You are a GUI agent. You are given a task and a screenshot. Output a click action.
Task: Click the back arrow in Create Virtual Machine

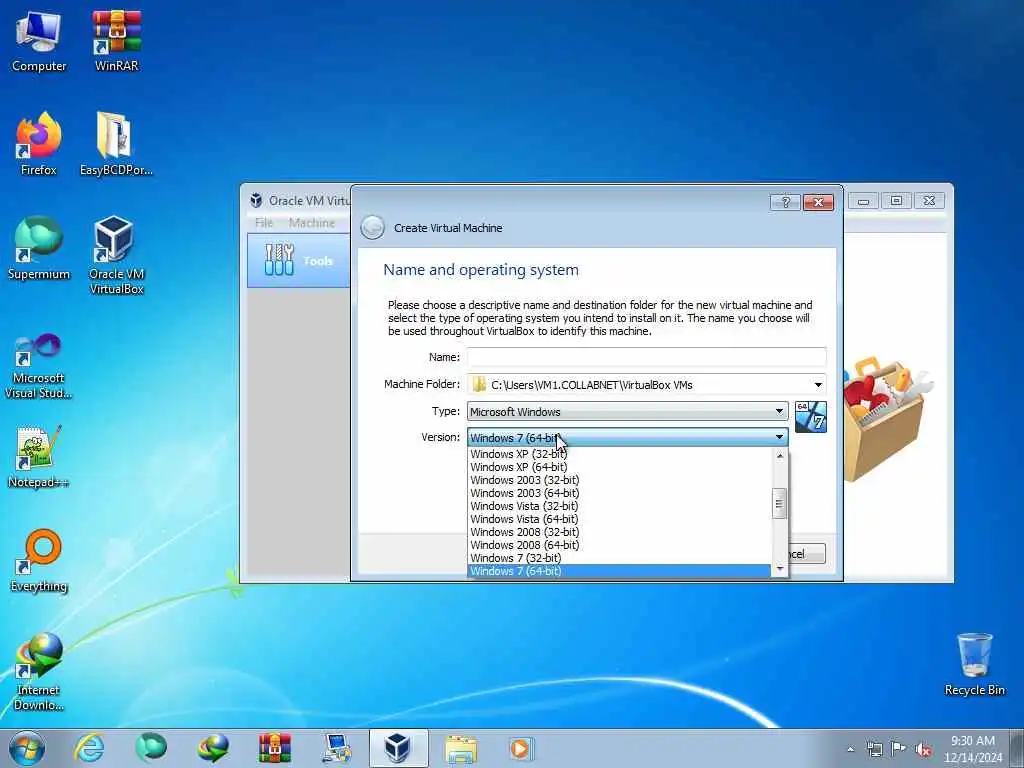(372, 227)
